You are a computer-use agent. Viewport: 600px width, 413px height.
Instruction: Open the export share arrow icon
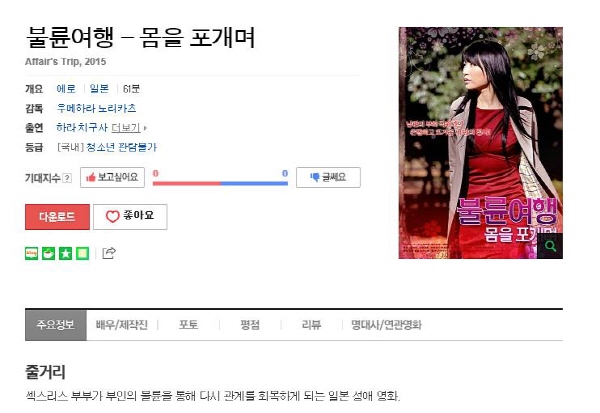click(x=109, y=253)
